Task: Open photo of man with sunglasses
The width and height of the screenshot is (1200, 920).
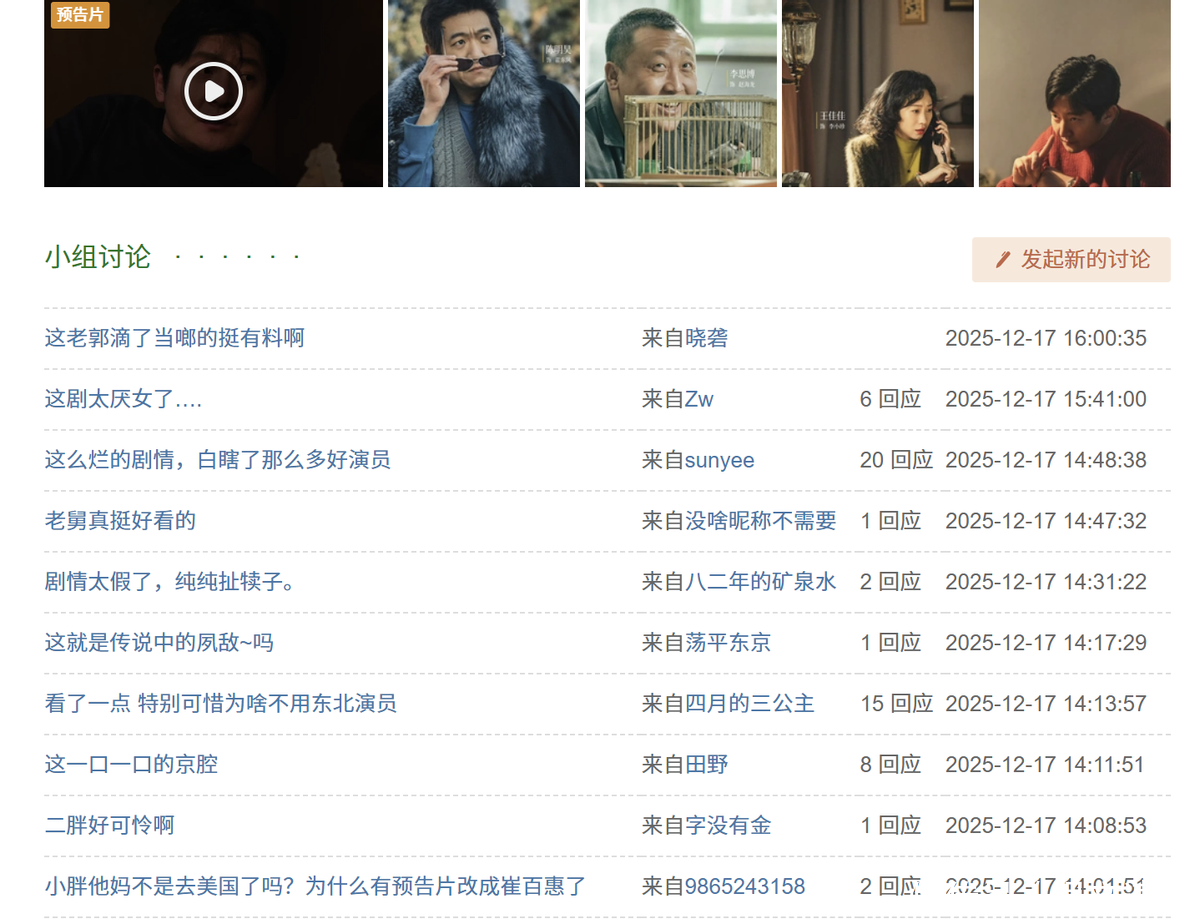Action: click(x=484, y=92)
